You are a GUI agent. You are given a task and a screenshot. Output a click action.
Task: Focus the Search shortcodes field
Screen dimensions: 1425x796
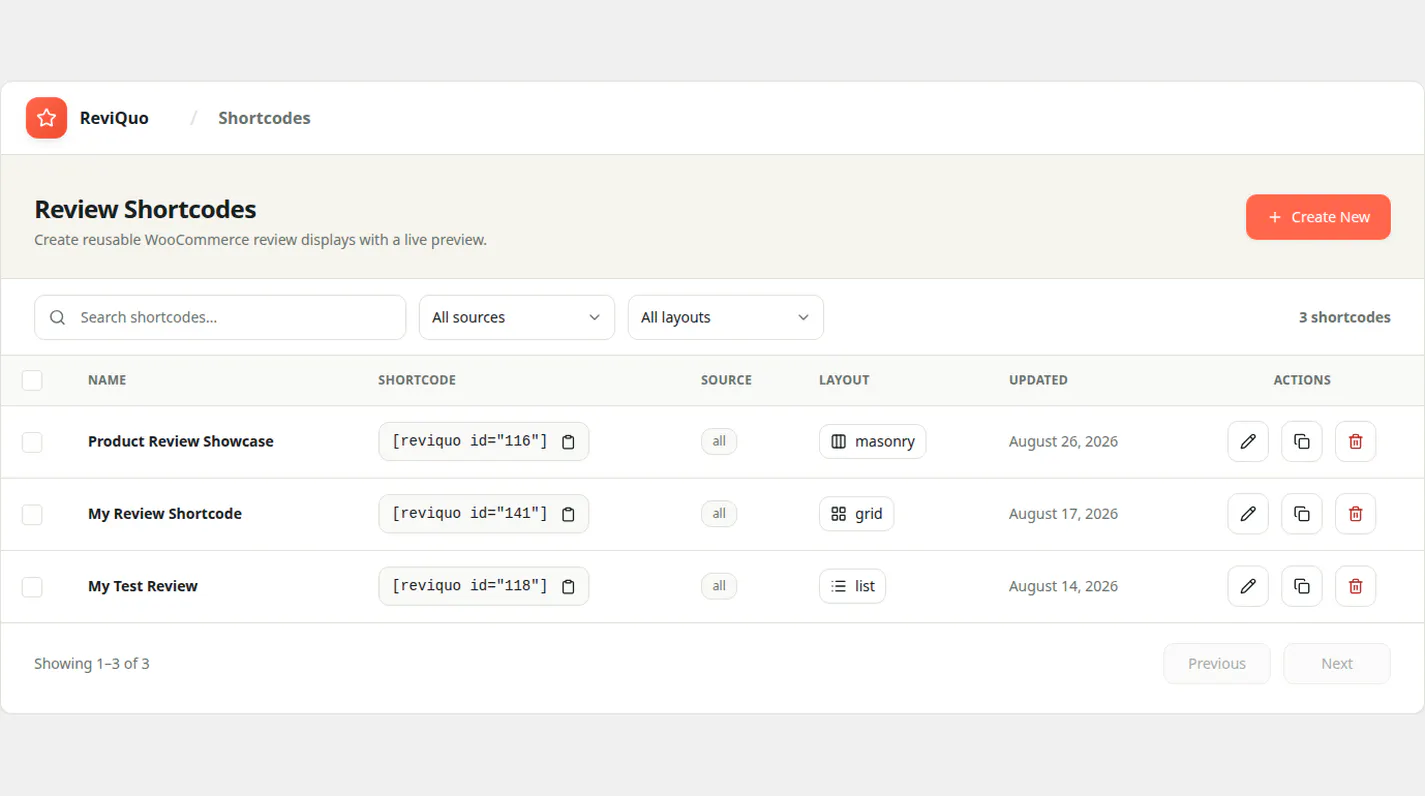220,317
